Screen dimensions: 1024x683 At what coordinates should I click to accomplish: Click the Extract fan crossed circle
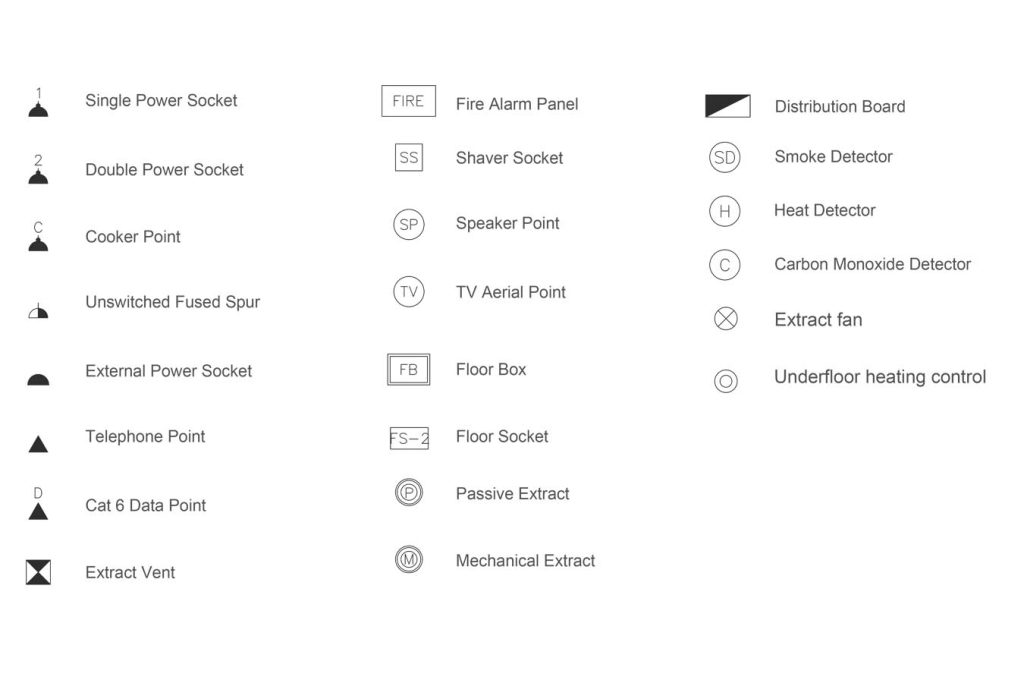726,319
